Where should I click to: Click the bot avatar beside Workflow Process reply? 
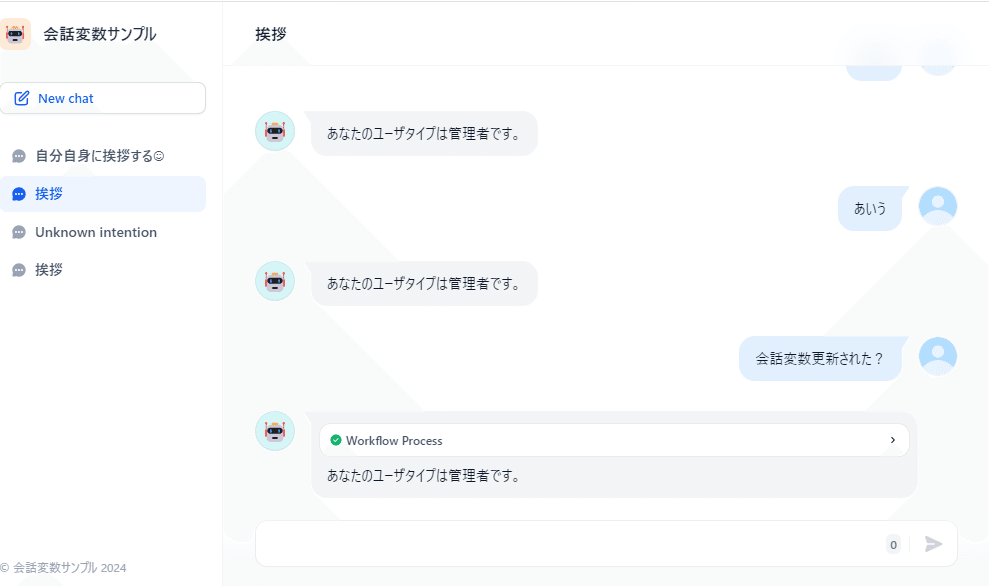point(275,431)
